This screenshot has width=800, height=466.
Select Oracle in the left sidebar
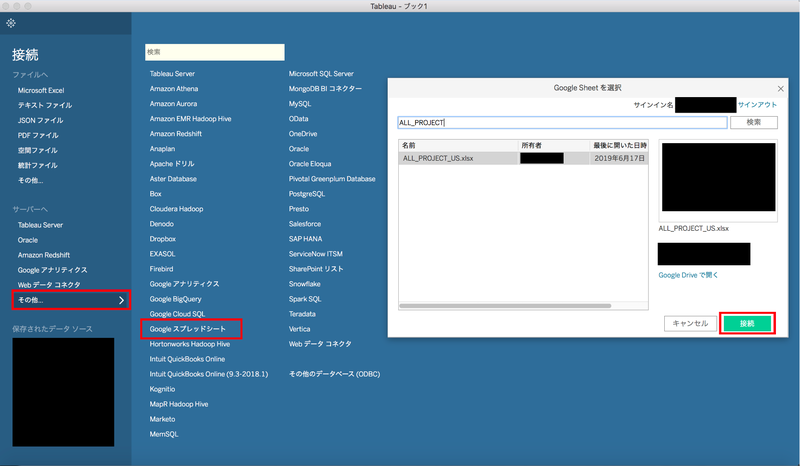pyautogui.click(x=28, y=240)
